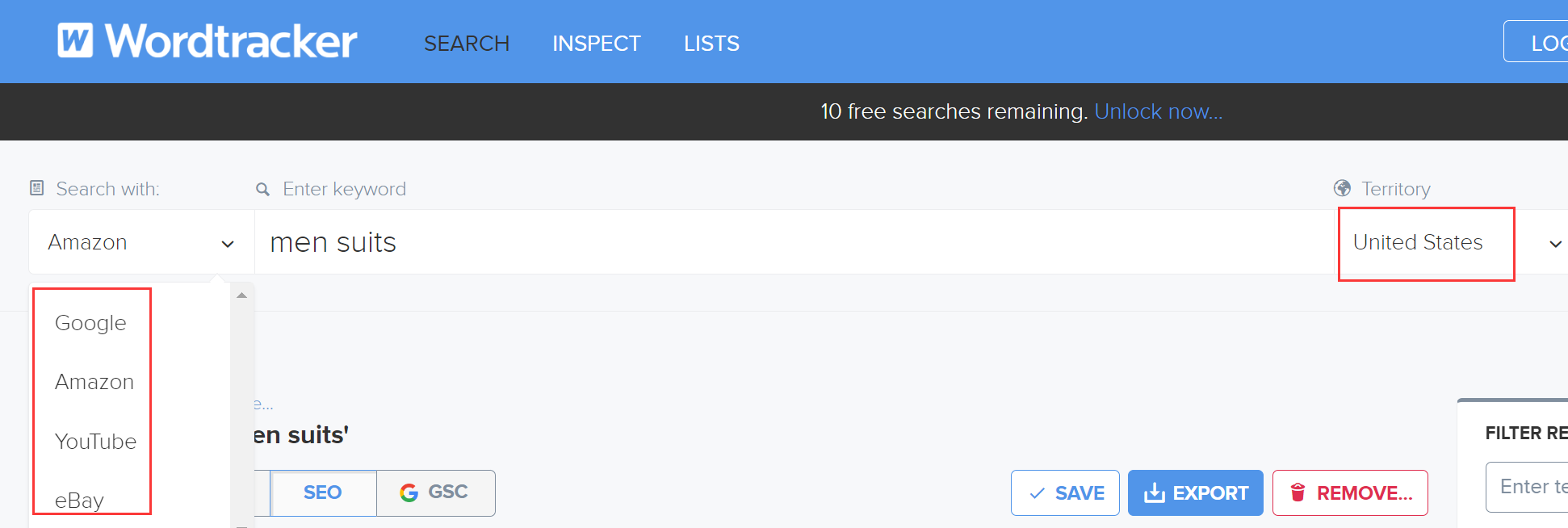Click the magnifier icon beside Enter keyword
This screenshot has width=1568, height=528.
click(x=262, y=190)
